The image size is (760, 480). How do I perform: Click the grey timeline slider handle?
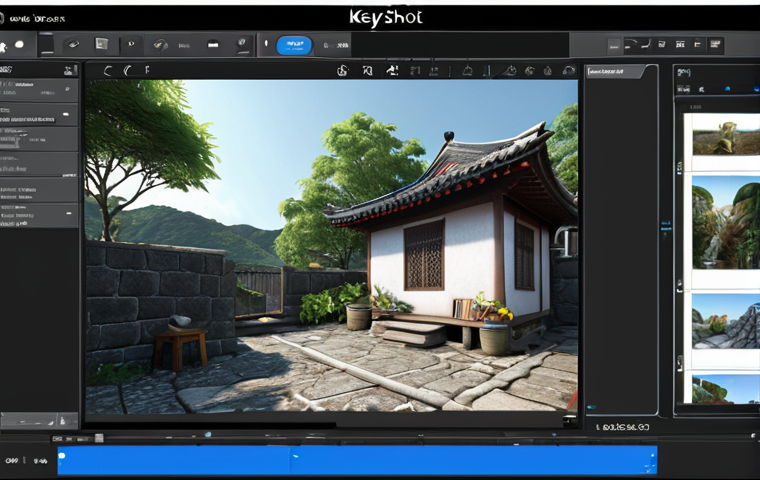point(99,438)
